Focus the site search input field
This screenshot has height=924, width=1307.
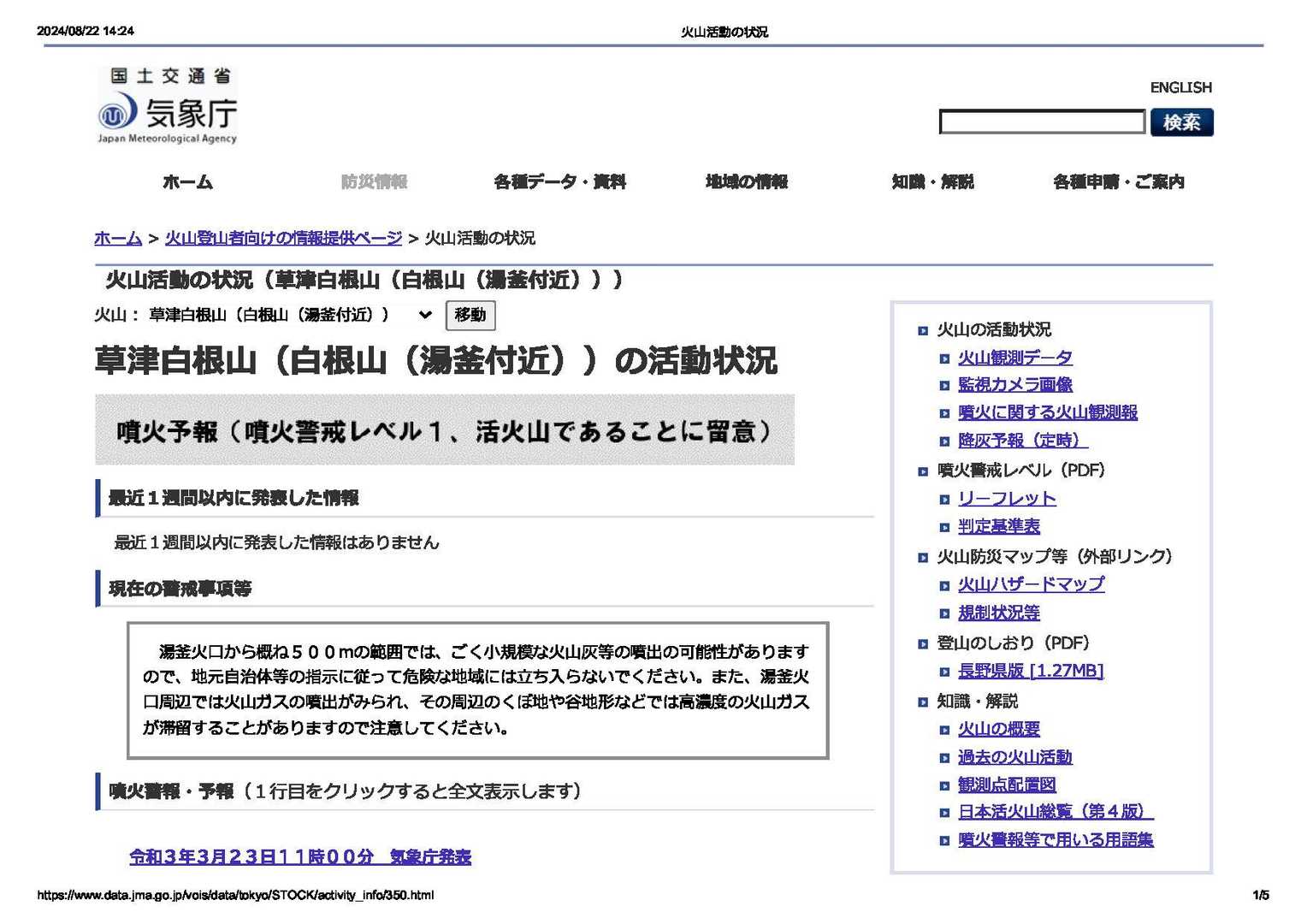1041,122
